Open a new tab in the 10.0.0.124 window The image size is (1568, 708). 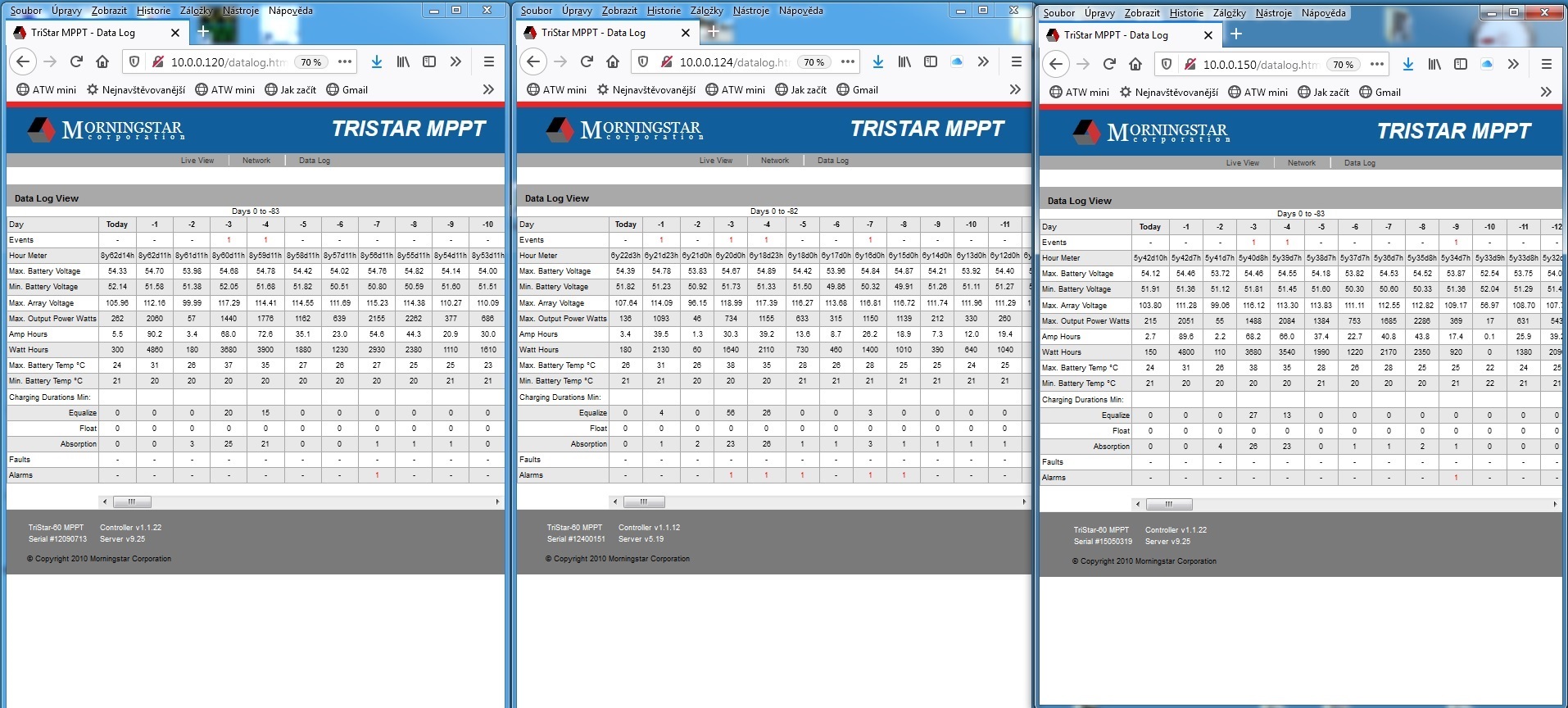(x=714, y=32)
